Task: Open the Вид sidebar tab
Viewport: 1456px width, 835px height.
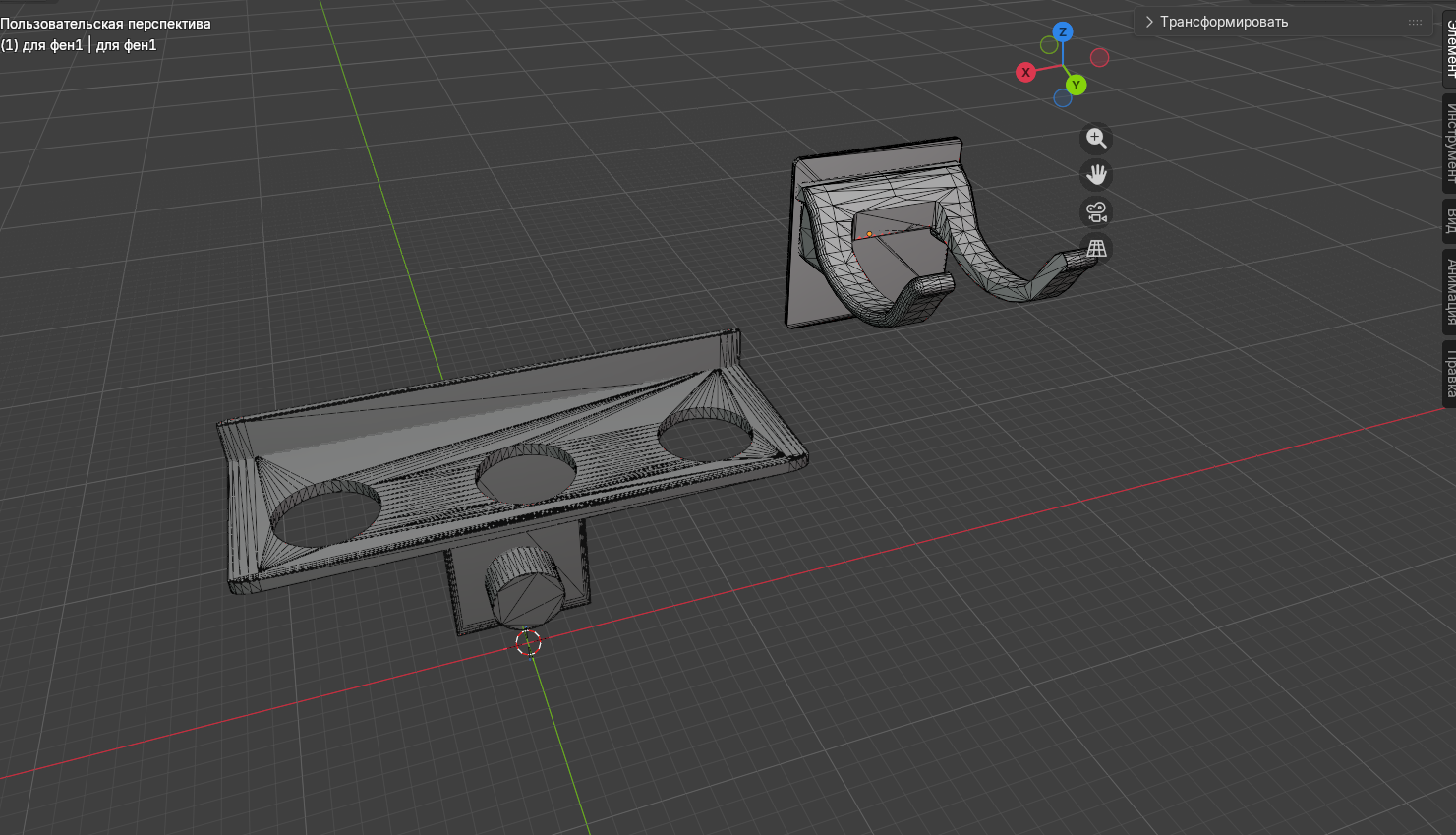Action: coord(1449,219)
